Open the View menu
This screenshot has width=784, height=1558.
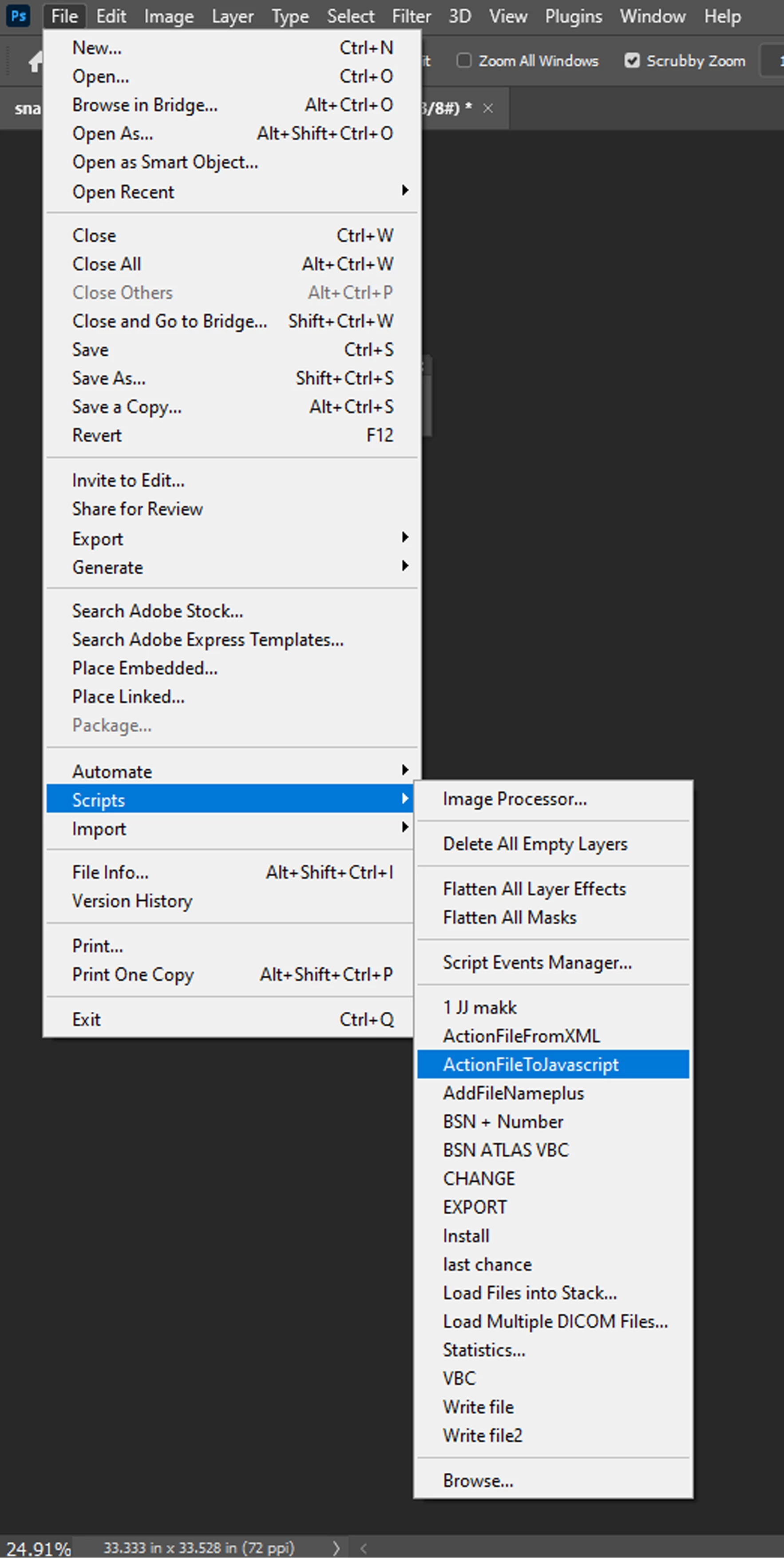508,16
